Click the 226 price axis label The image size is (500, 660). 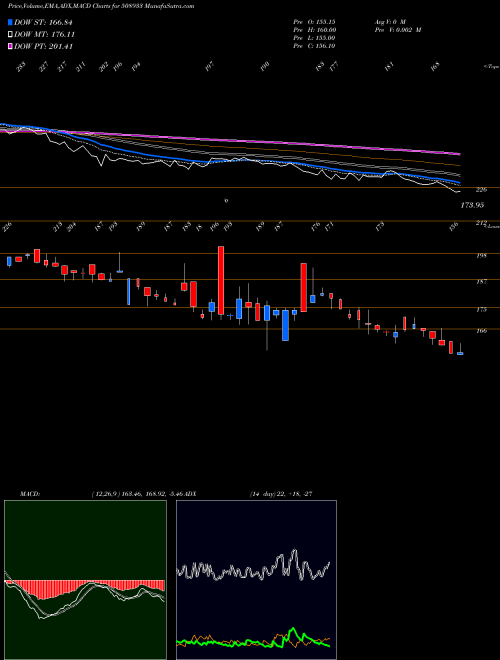(481, 190)
